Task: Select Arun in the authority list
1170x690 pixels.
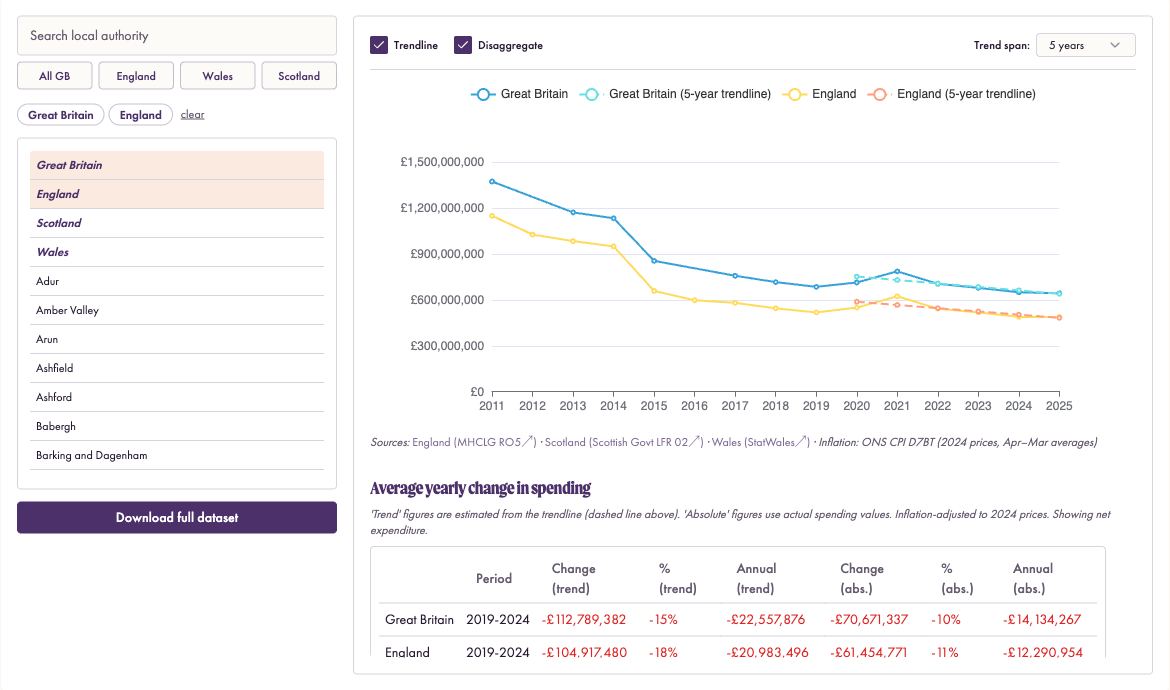Action: pos(177,339)
